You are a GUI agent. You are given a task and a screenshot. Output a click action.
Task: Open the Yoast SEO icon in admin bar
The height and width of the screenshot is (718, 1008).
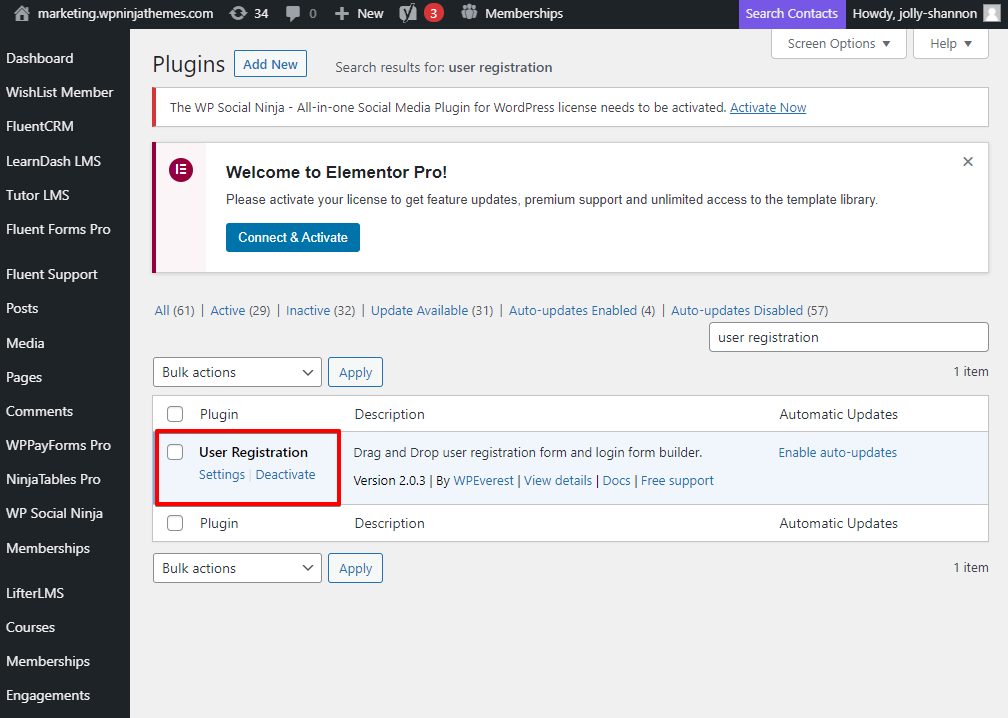[x=408, y=13]
